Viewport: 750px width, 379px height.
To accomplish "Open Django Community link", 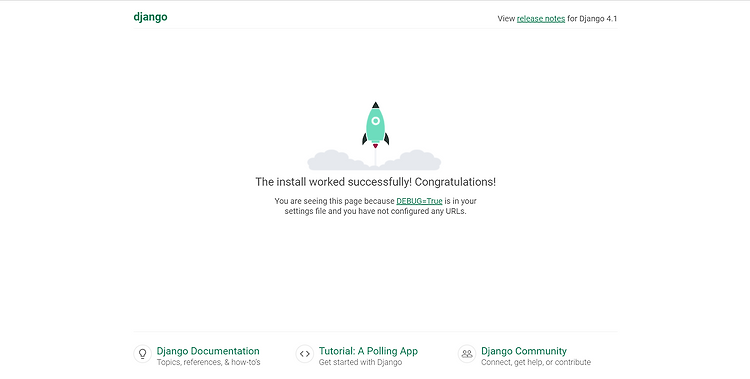I will (524, 351).
